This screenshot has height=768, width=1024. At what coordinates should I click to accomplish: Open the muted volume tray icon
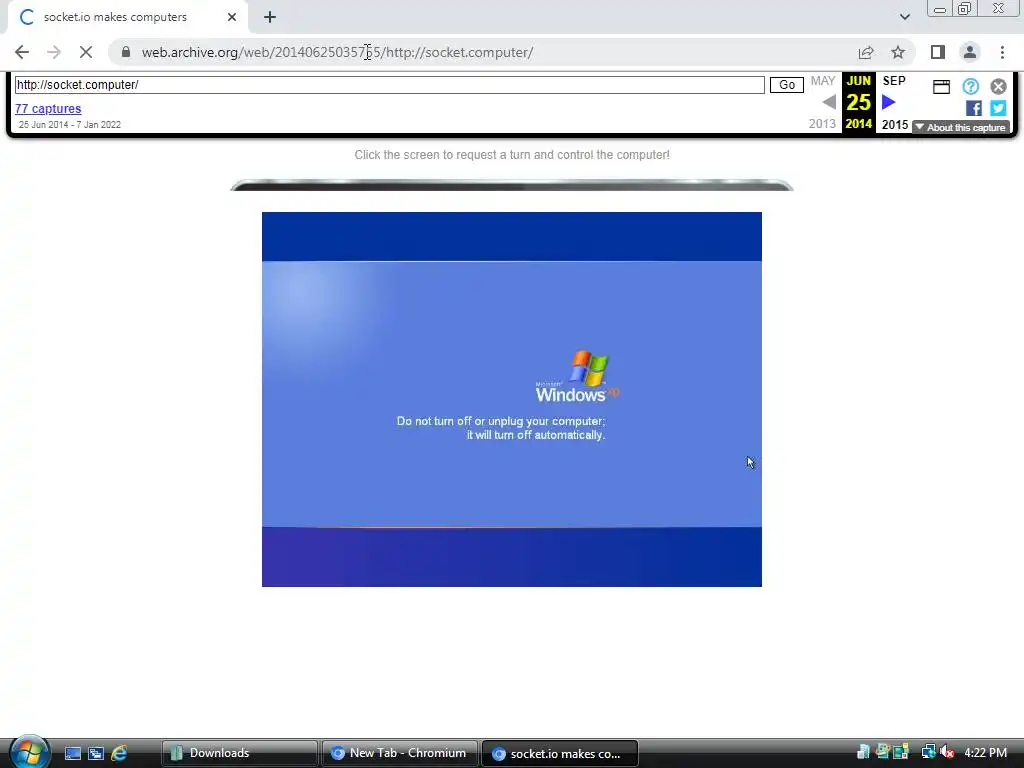947,752
